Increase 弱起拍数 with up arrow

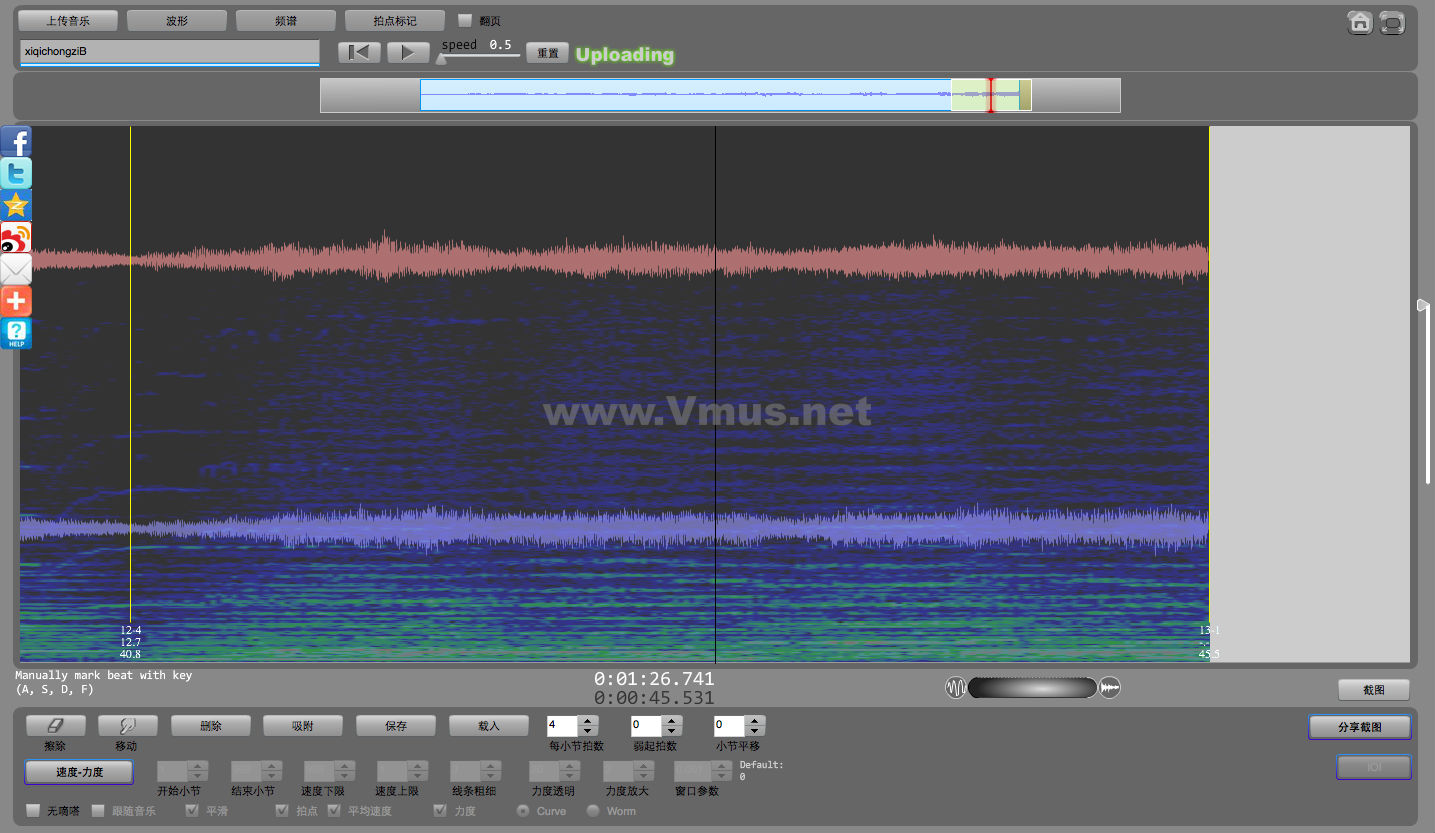tap(672, 721)
